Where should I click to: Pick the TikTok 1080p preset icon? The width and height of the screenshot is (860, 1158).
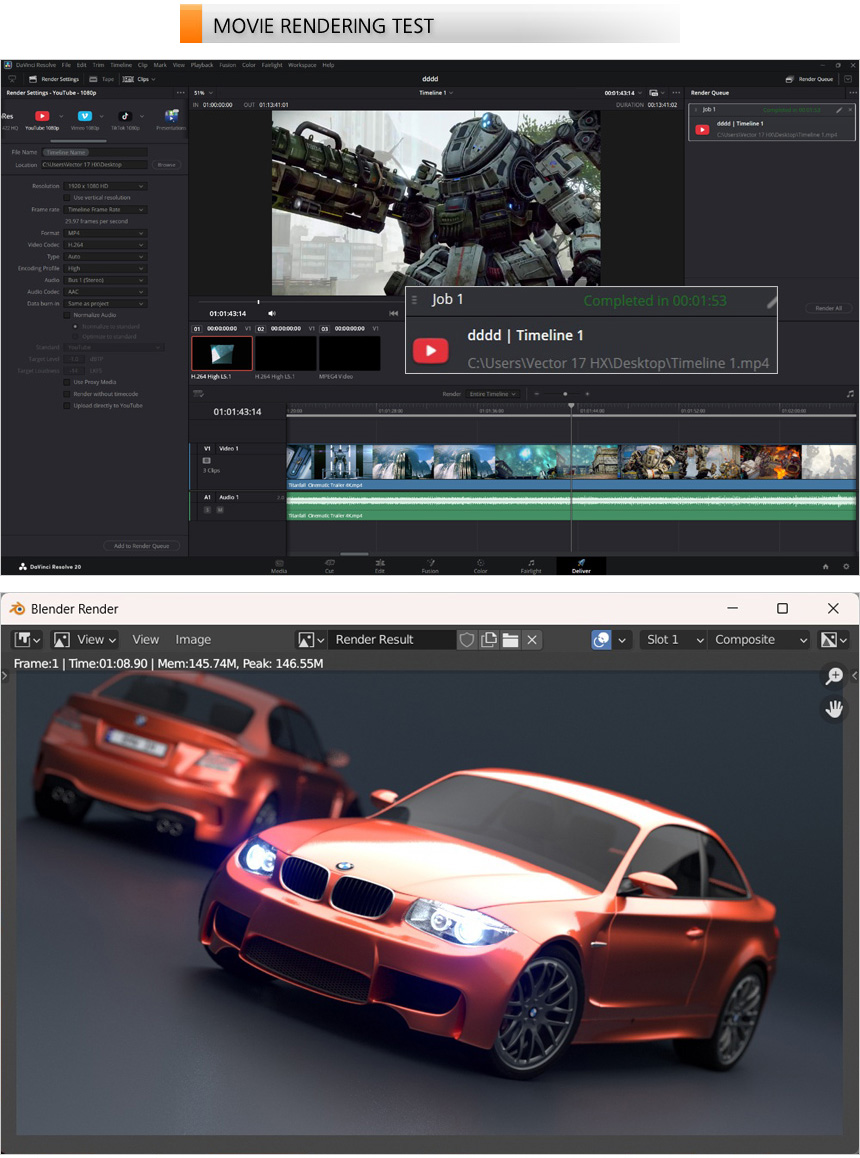125,116
